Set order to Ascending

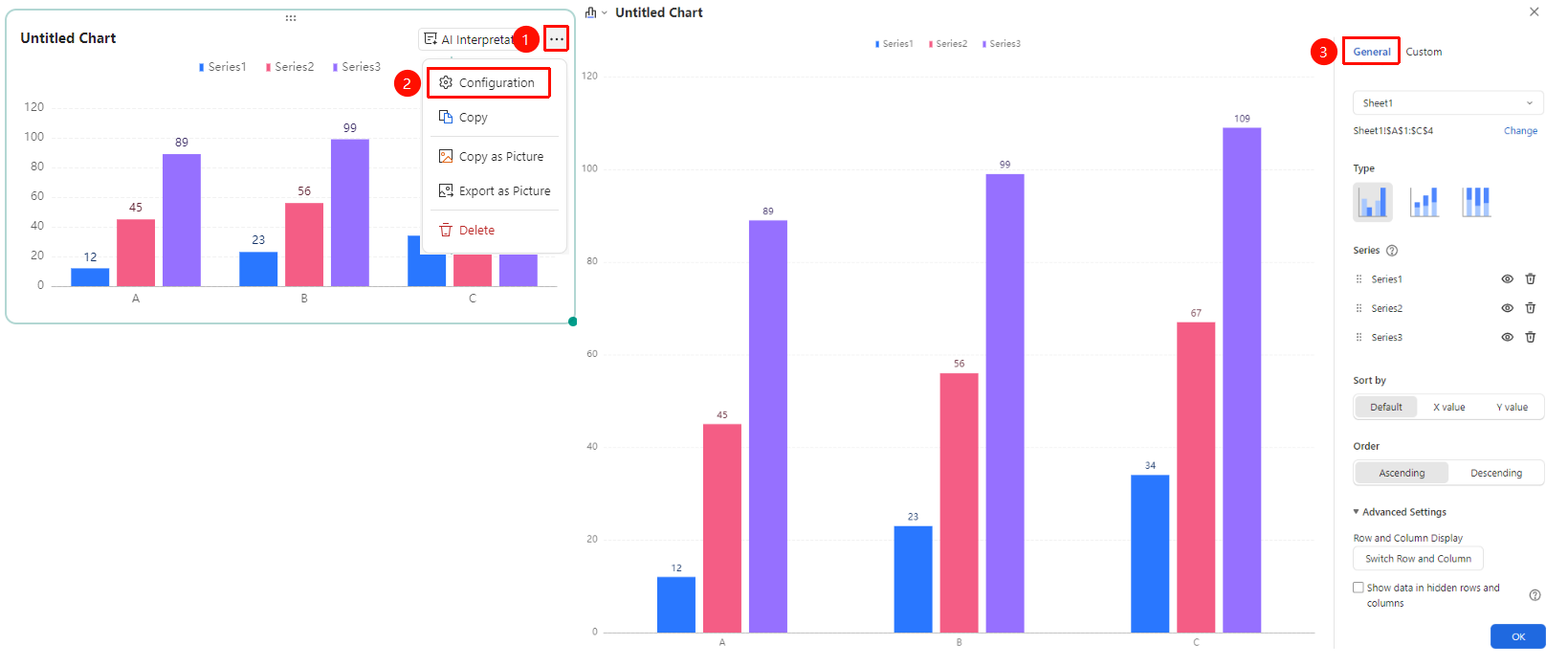coord(1402,473)
